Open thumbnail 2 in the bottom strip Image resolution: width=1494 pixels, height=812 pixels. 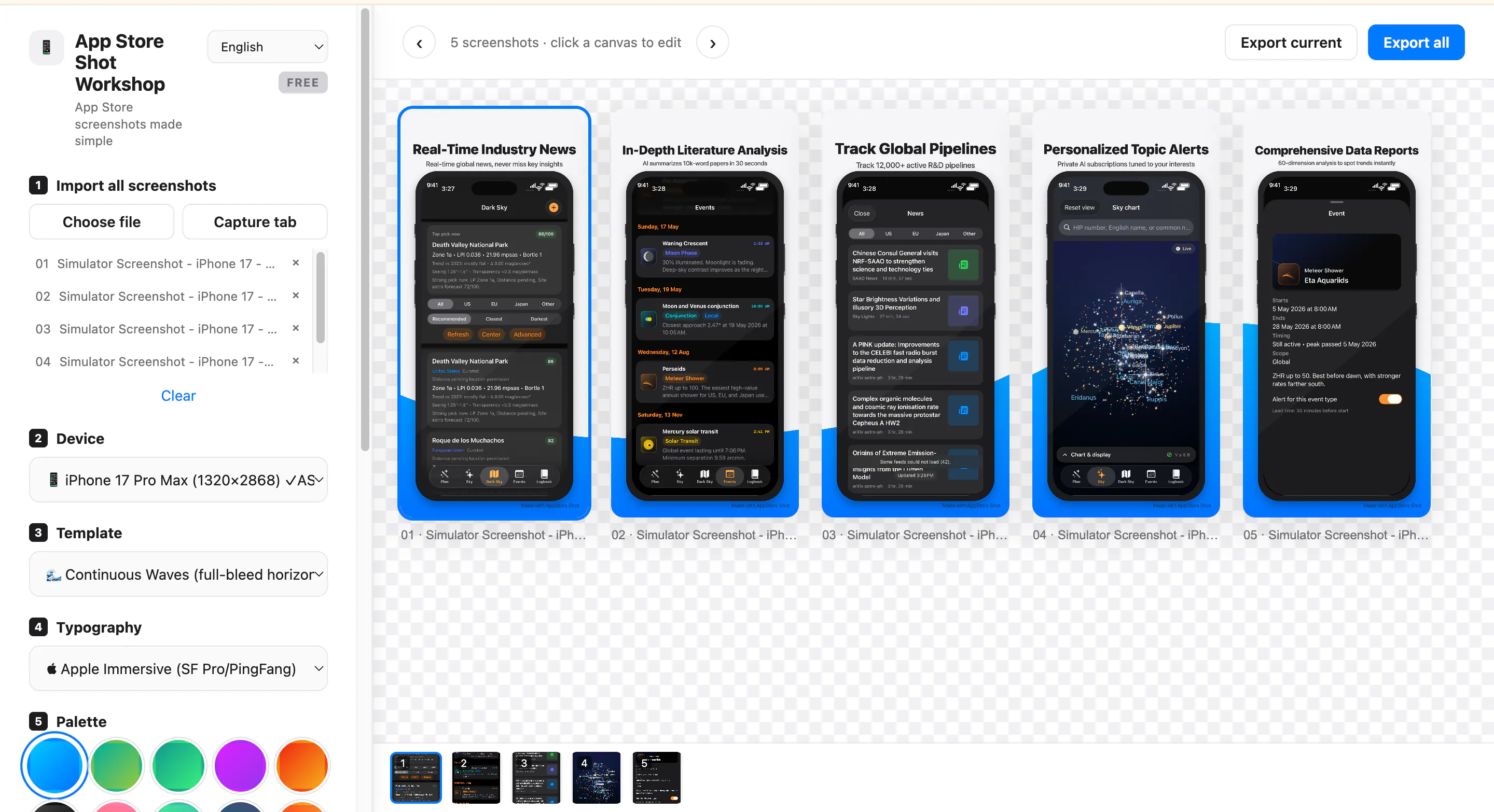pyautogui.click(x=476, y=778)
